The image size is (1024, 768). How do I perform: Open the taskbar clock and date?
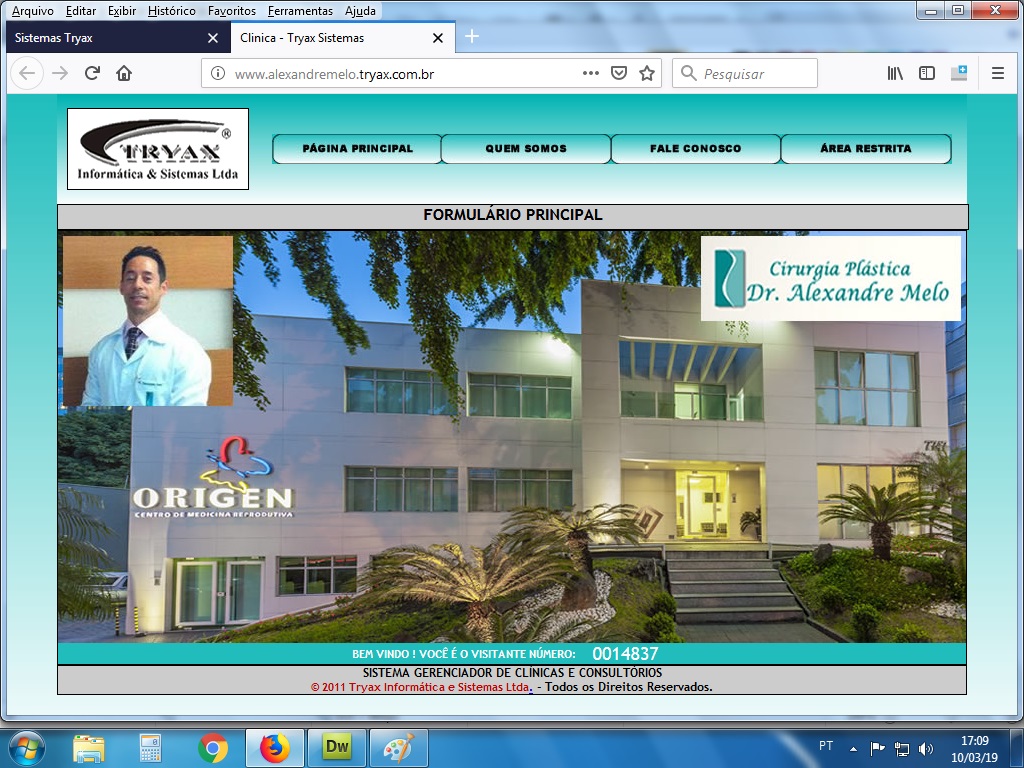(x=974, y=749)
